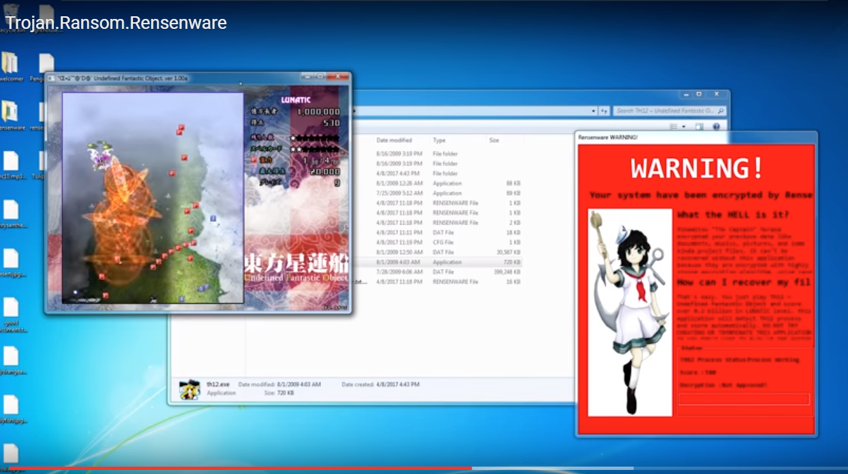Click the 'What the HELL is it?' heading
Screen dimensions: 848x474
pyautogui.click(x=733, y=215)
